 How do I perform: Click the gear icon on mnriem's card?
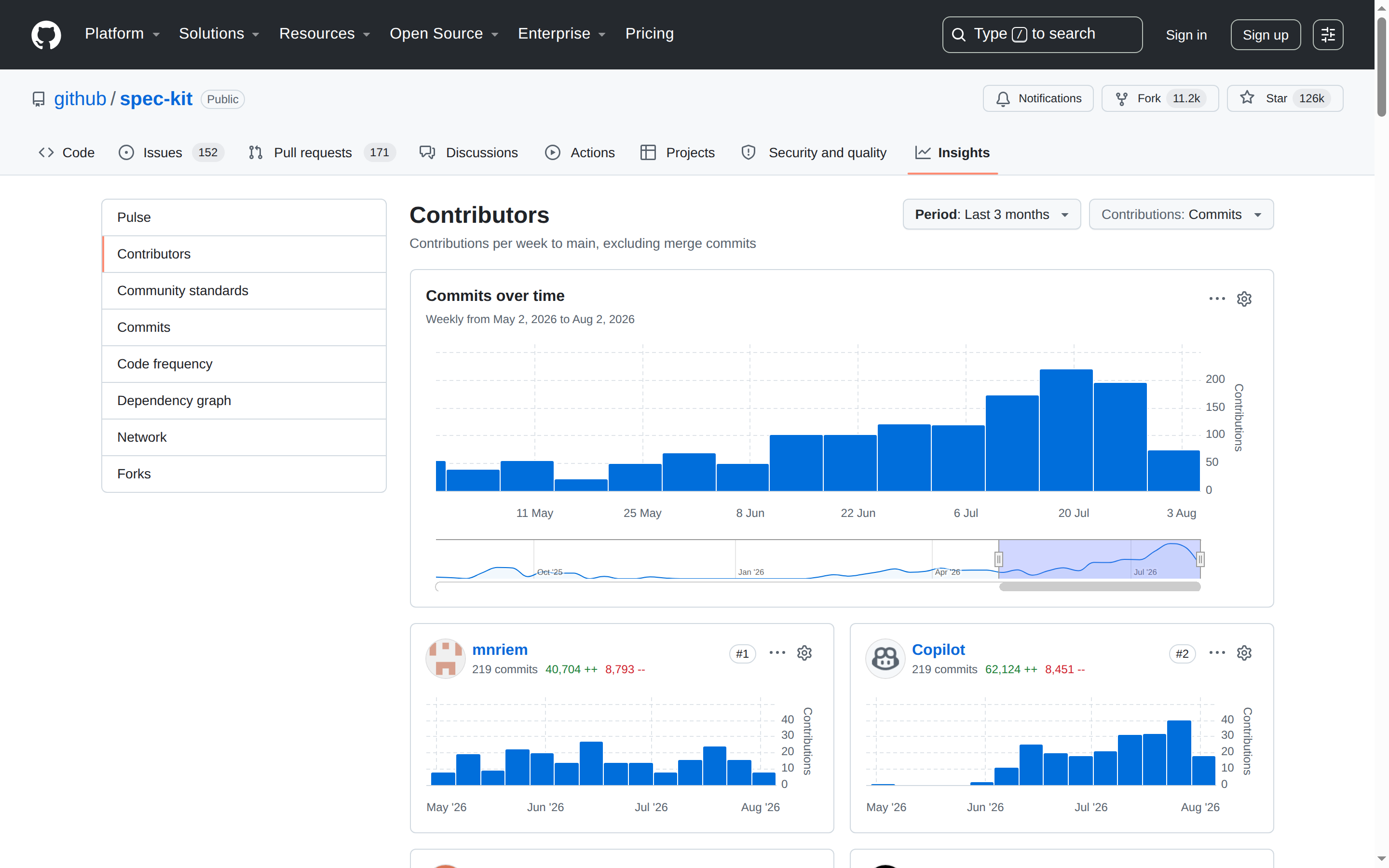pyautogui.click(x=804, y=653)
